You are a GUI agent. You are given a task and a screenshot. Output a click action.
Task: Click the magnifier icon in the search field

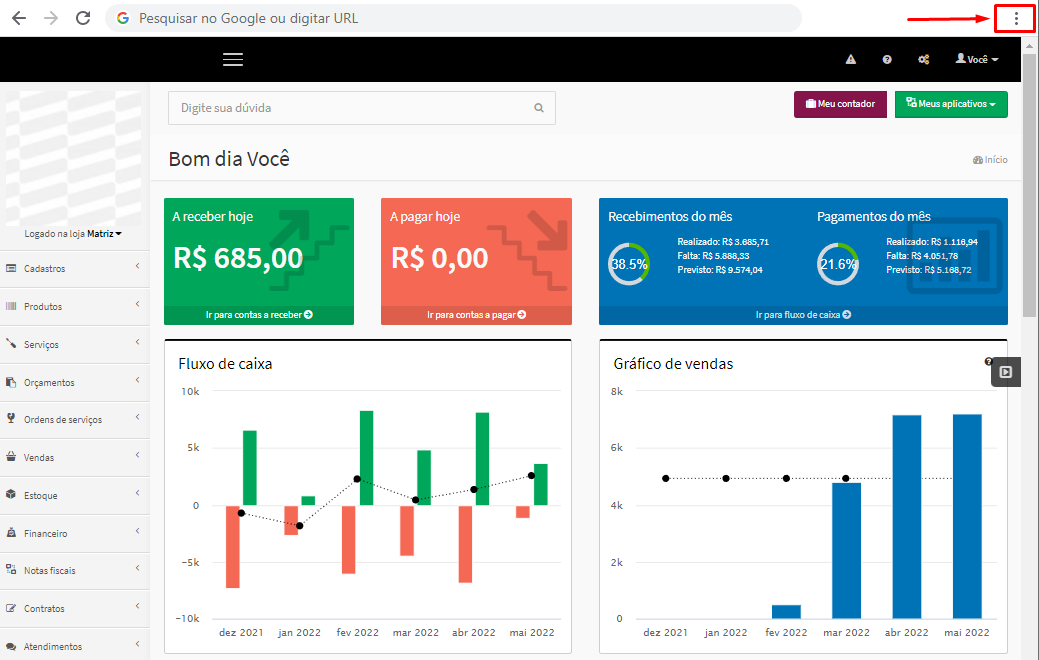coord(539,107)
